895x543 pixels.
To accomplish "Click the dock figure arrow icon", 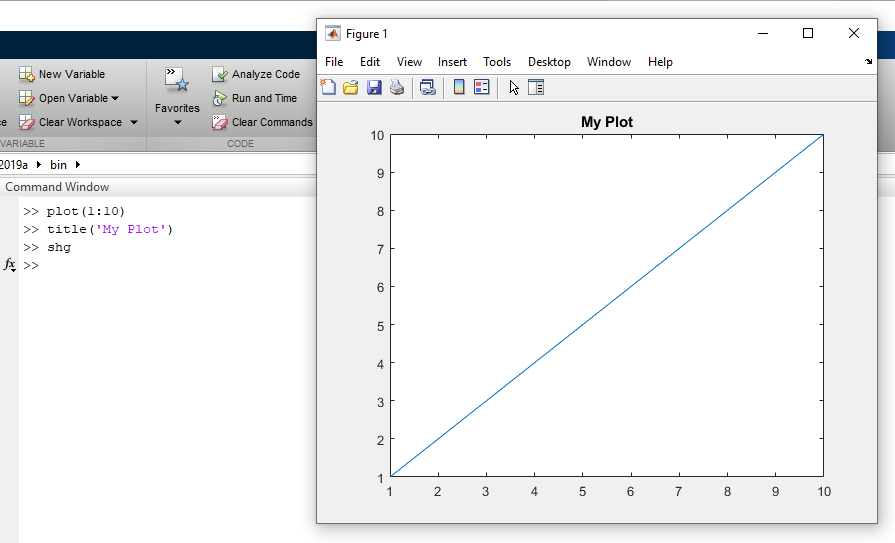I will point(868,61).
